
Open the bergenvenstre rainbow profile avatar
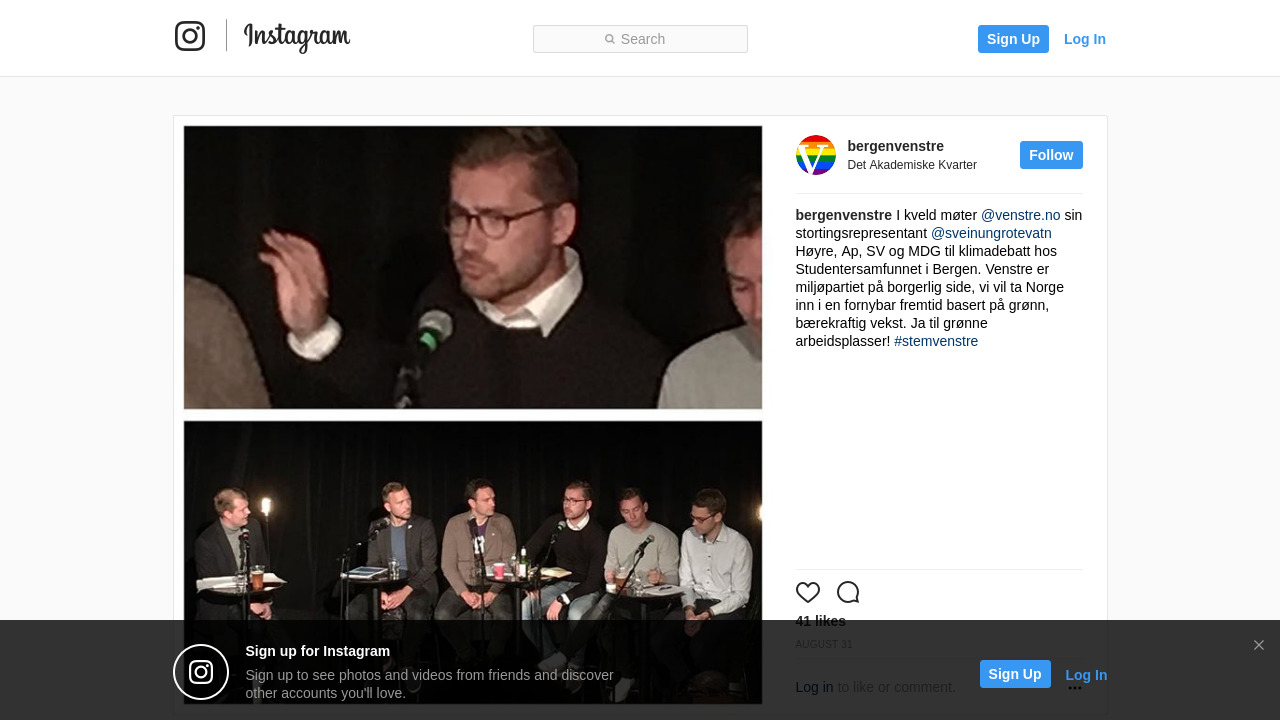pyautogui.click(x=816, y=155)
